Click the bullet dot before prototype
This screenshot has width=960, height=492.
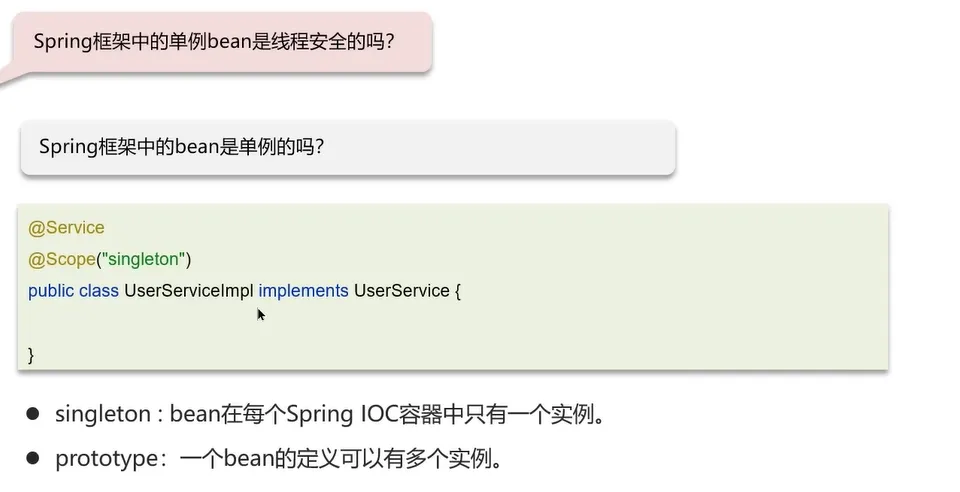coord(33,458)
